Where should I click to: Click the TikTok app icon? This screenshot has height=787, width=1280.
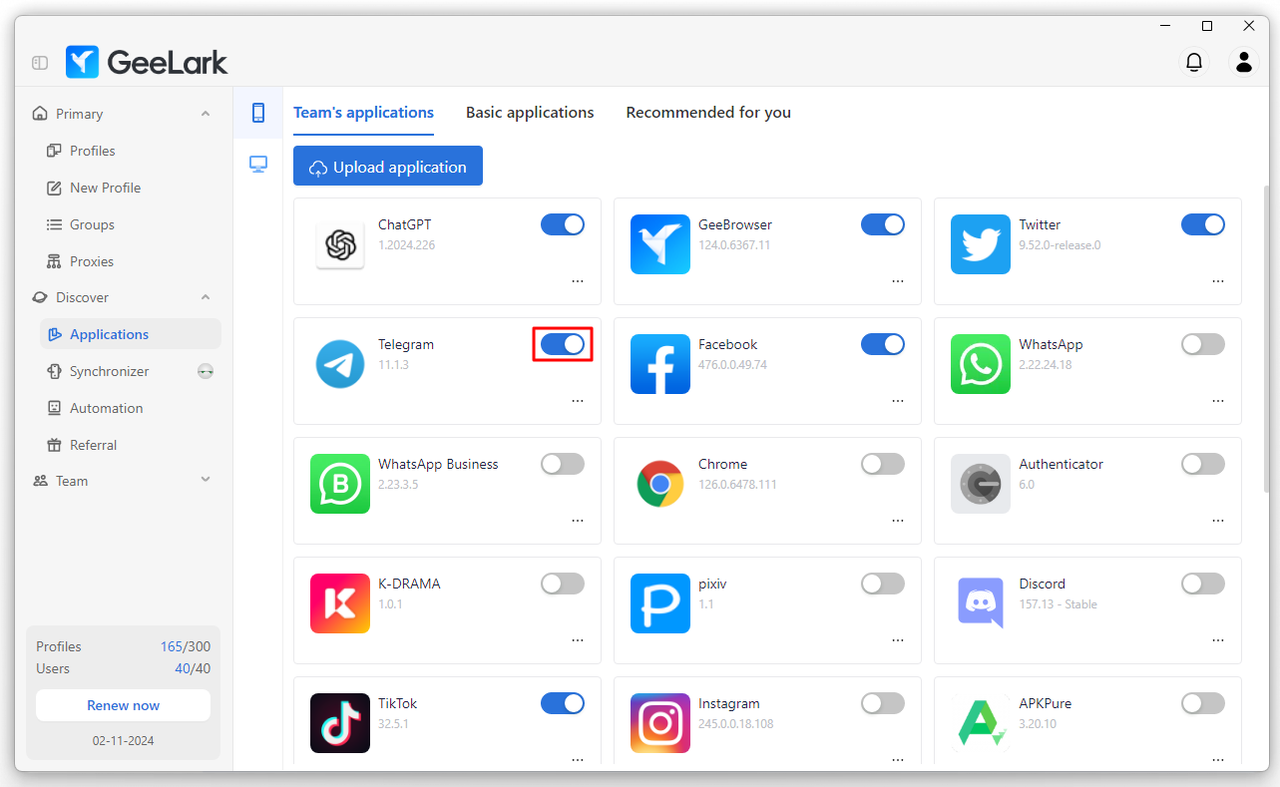[x=340, y=723]
